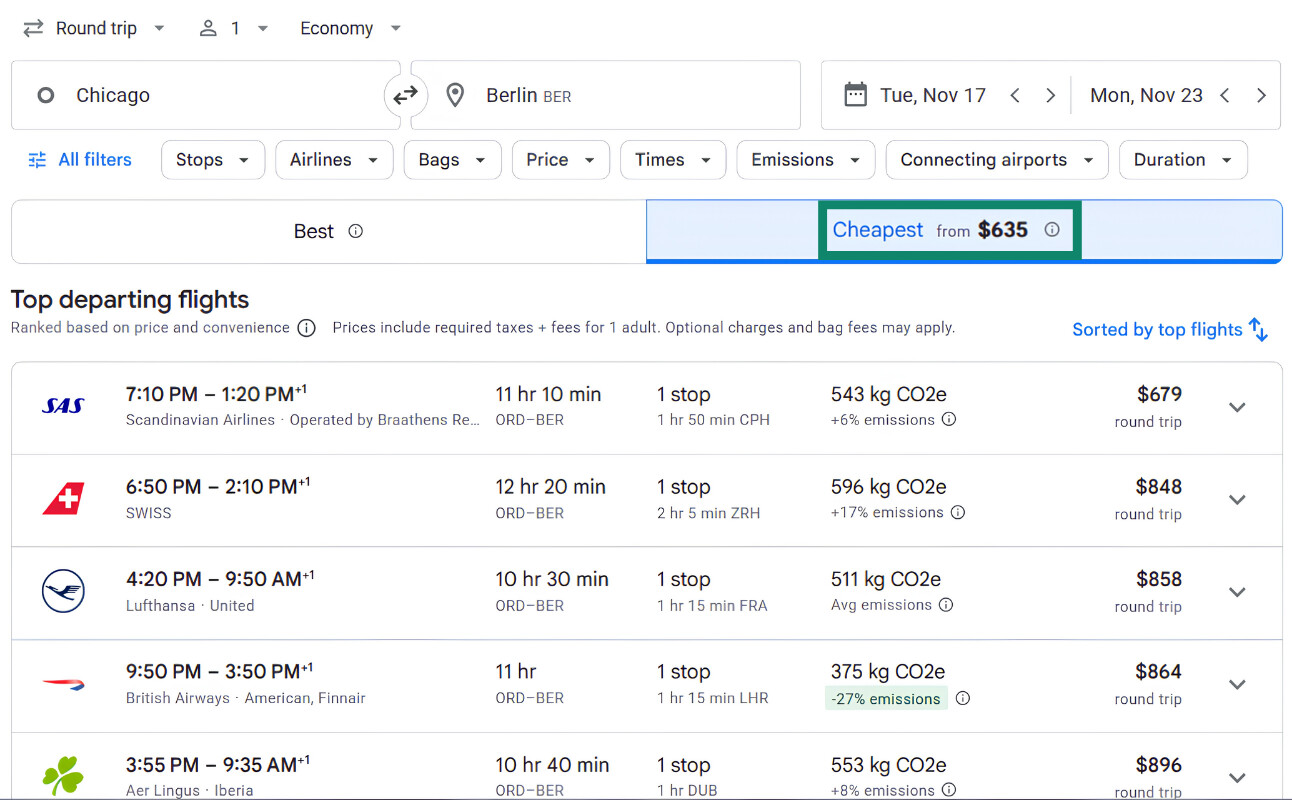Viewport: 1292px width, 800px height.
Task: Open the Economy class dropdown
Action: pyautogui.click(x=351, y=28)
